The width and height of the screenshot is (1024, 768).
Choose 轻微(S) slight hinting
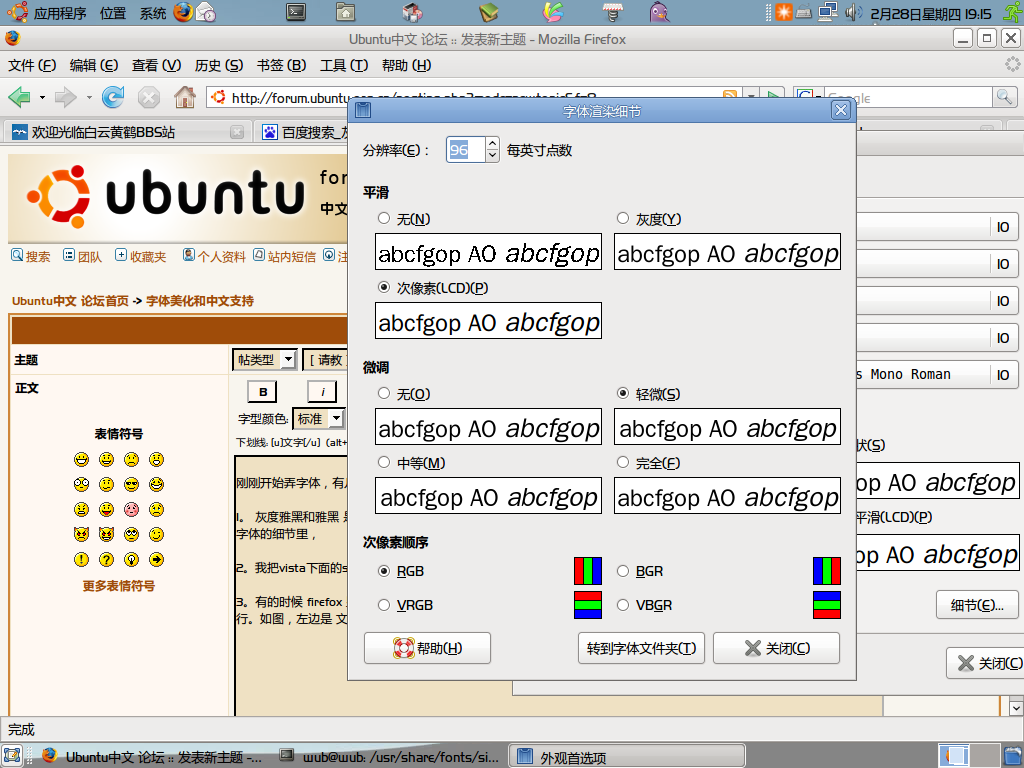623,393
